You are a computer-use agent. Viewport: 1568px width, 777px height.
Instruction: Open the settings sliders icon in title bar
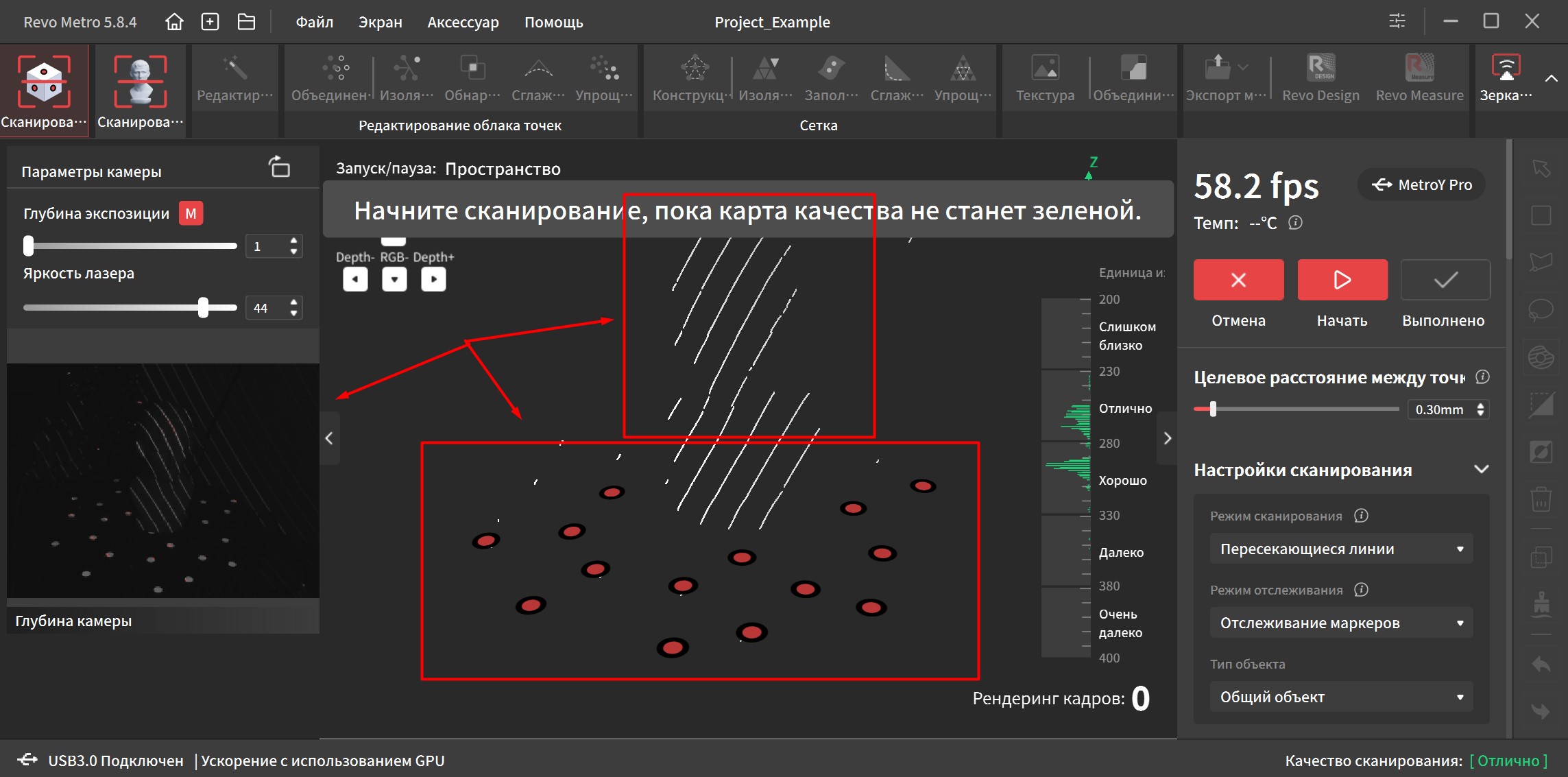tap(1397, 21)
